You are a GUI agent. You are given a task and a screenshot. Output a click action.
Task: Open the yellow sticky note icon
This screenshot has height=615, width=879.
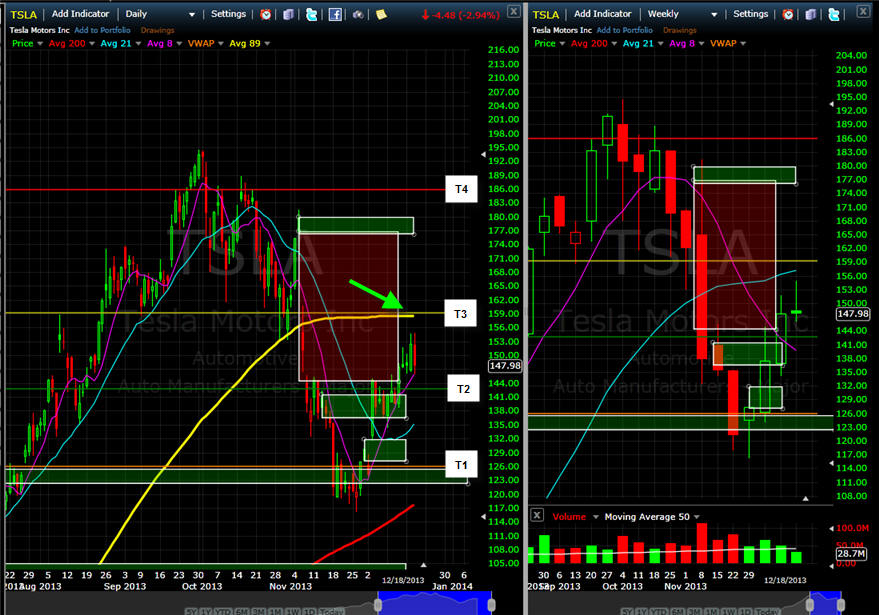coord(381,15)
